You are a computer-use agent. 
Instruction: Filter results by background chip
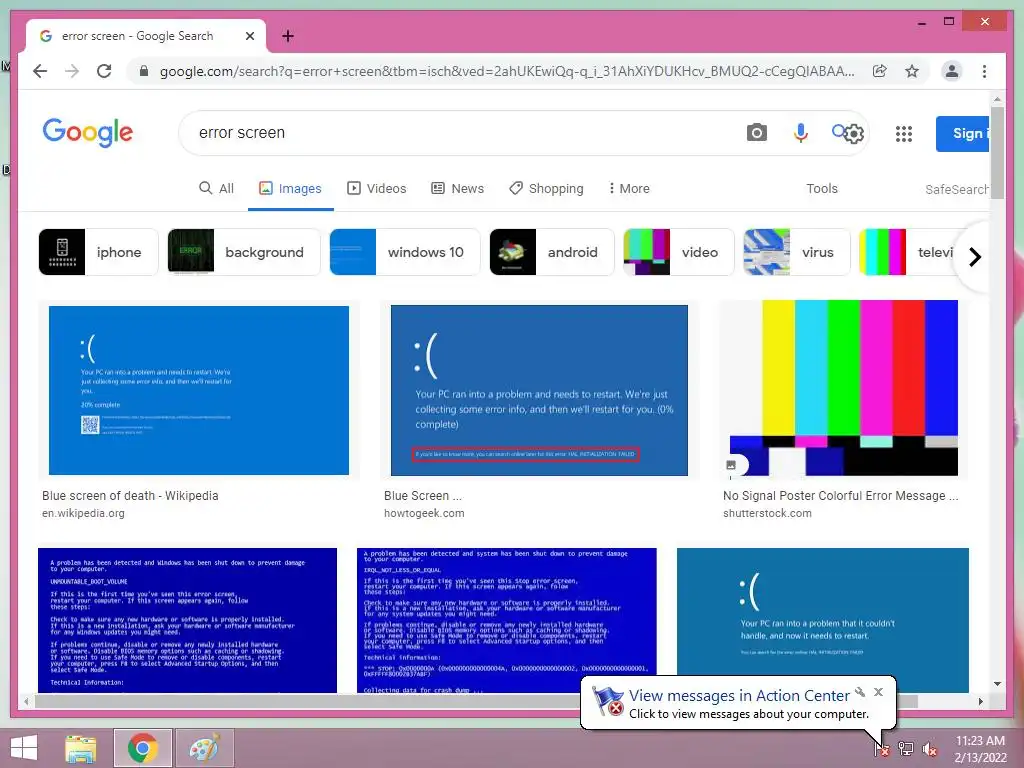coord(244,252)
